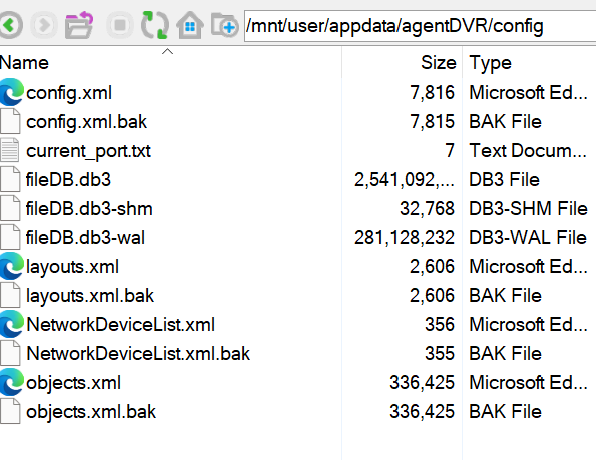Click the DB3-WAL File type cell

pos(528,238)
